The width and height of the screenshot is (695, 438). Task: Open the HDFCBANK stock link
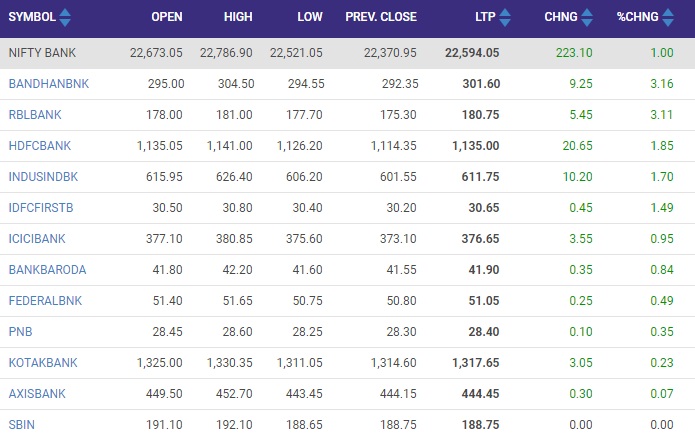point(40,146)
